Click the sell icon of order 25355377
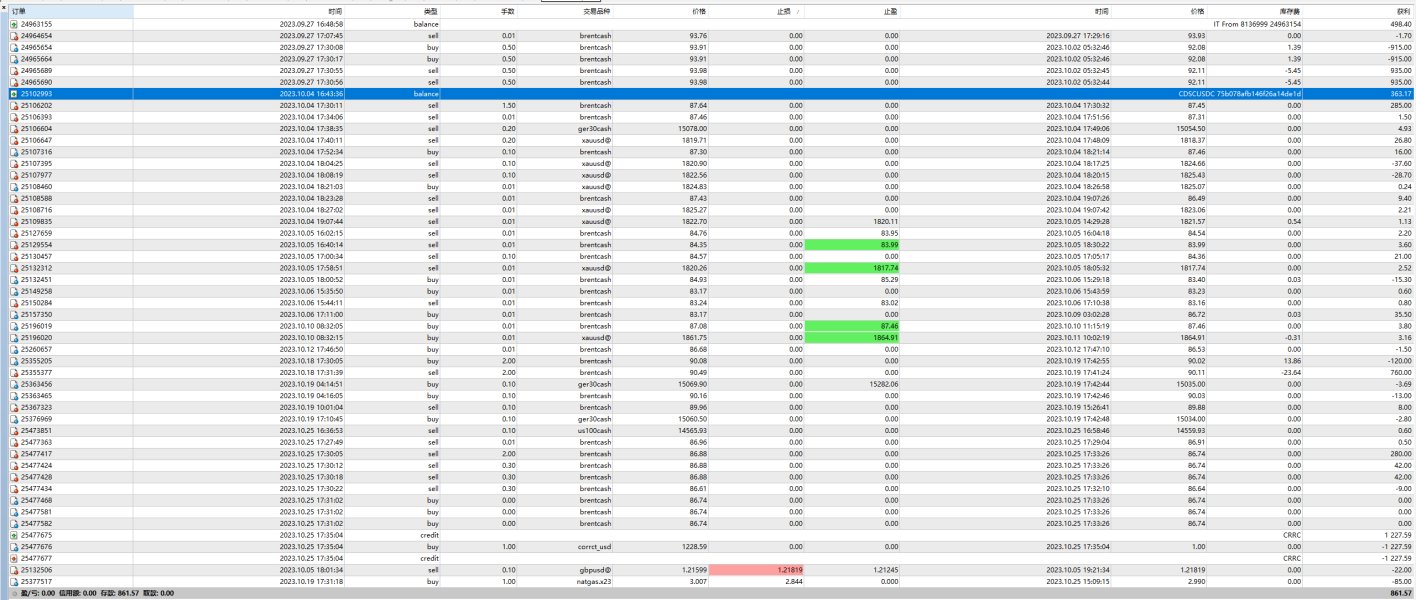Image resolution: width=1416 pixels, height=600 pixels. click(x=14, y=373)
